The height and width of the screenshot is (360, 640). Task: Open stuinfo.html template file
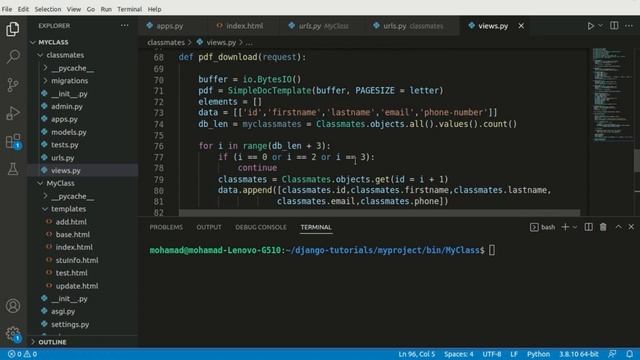77,260
